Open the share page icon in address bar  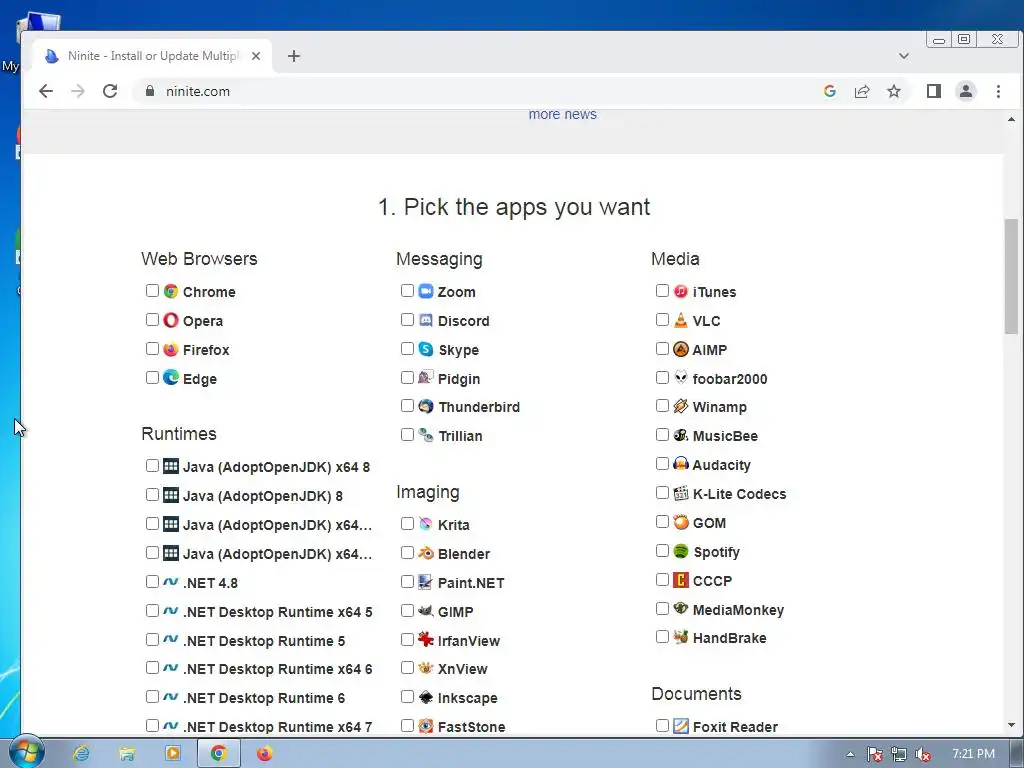[862, 91]
